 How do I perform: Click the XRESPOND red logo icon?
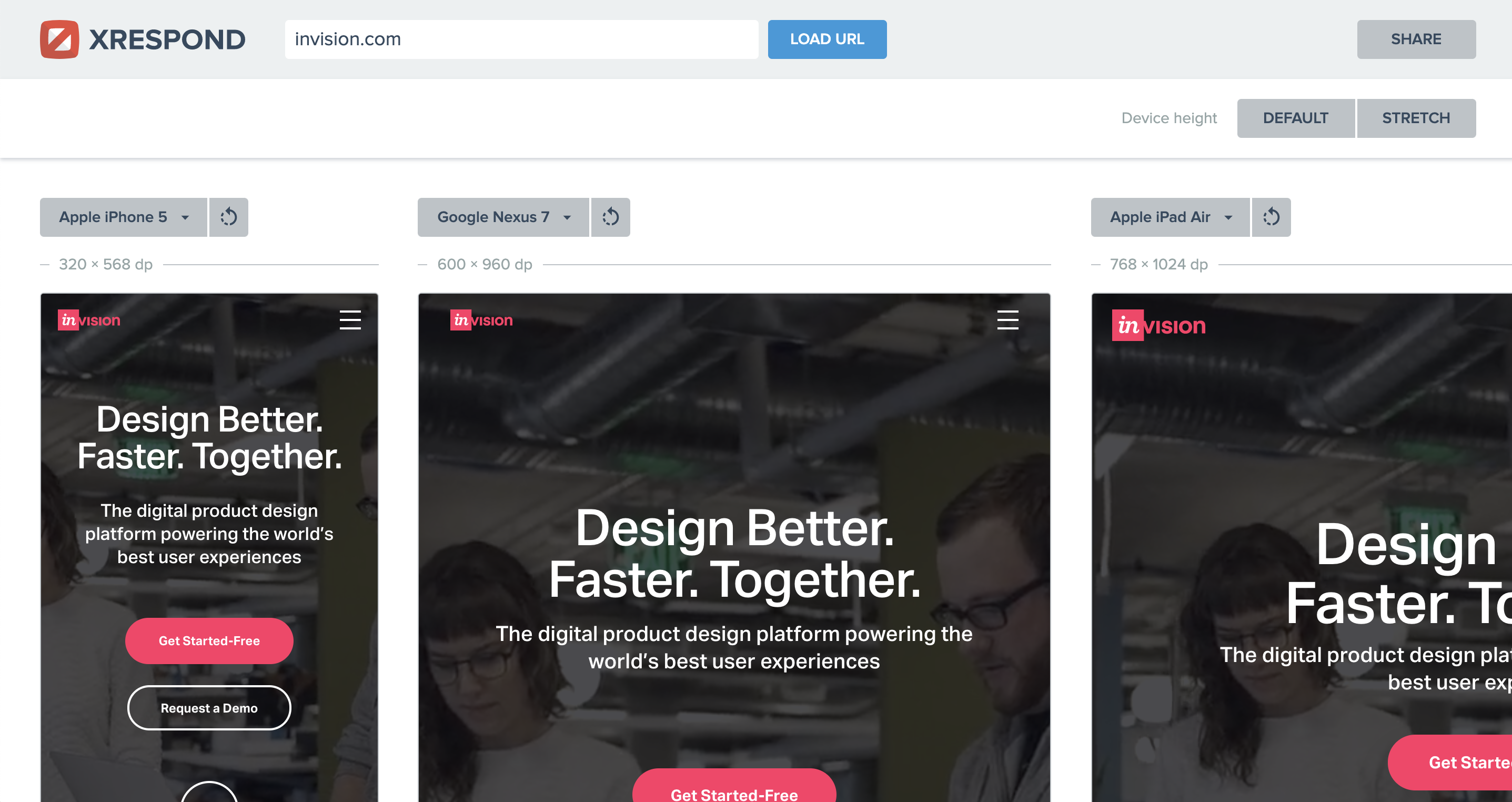point(59,39)
